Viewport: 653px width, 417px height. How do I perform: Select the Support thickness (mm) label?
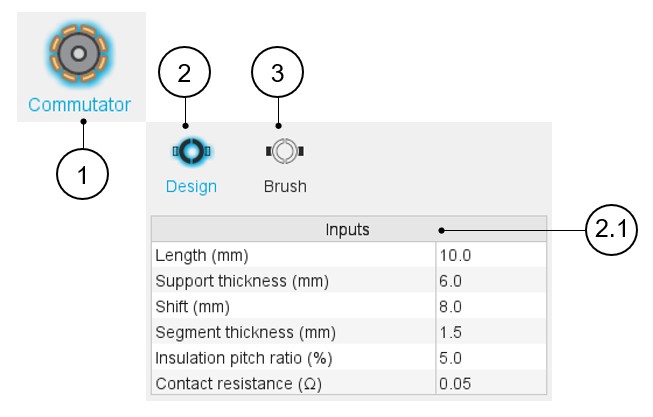[241, 281]
